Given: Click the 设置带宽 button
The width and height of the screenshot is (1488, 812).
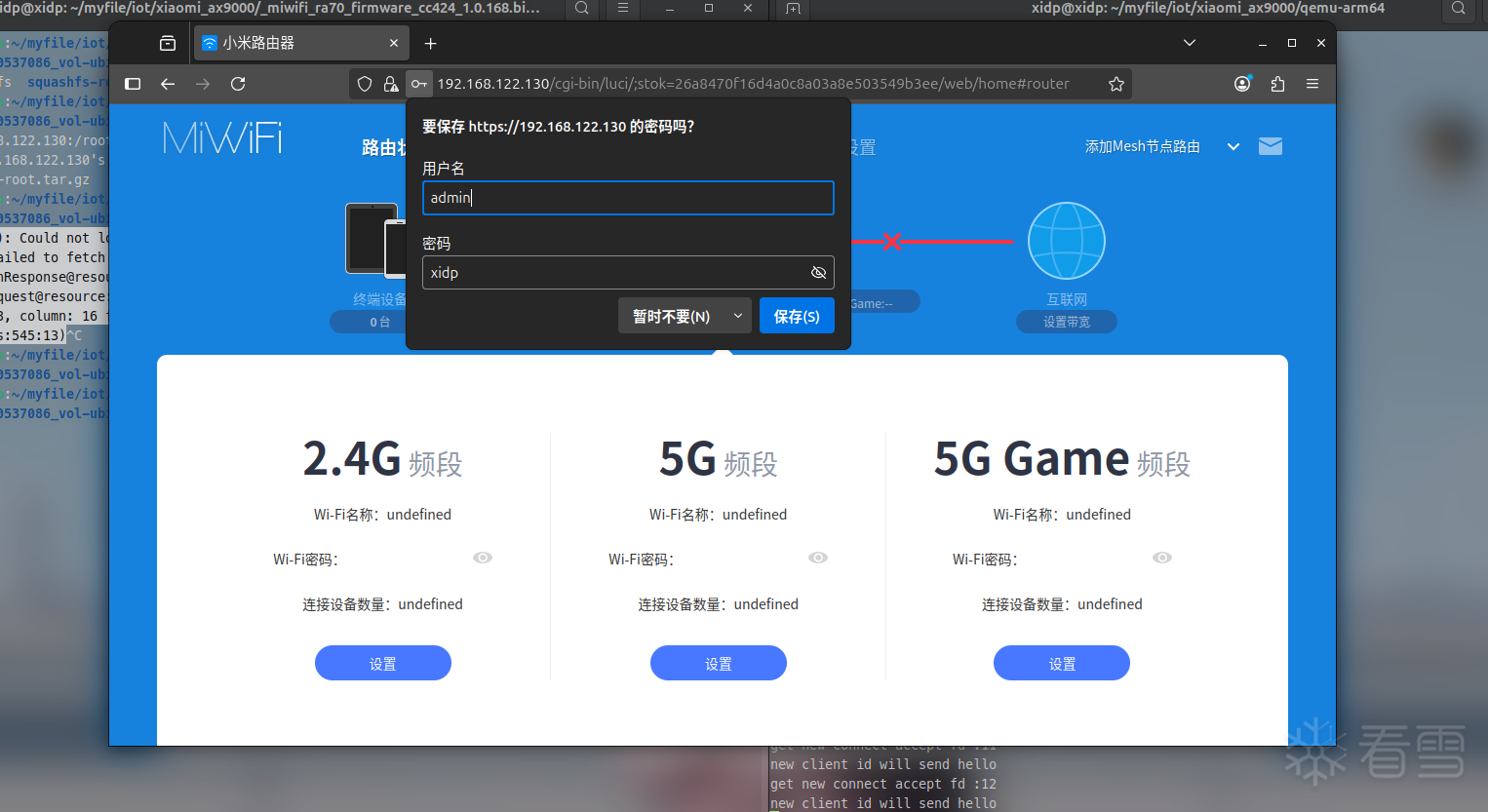Looking at the screenshot, I should point(1067,322).
